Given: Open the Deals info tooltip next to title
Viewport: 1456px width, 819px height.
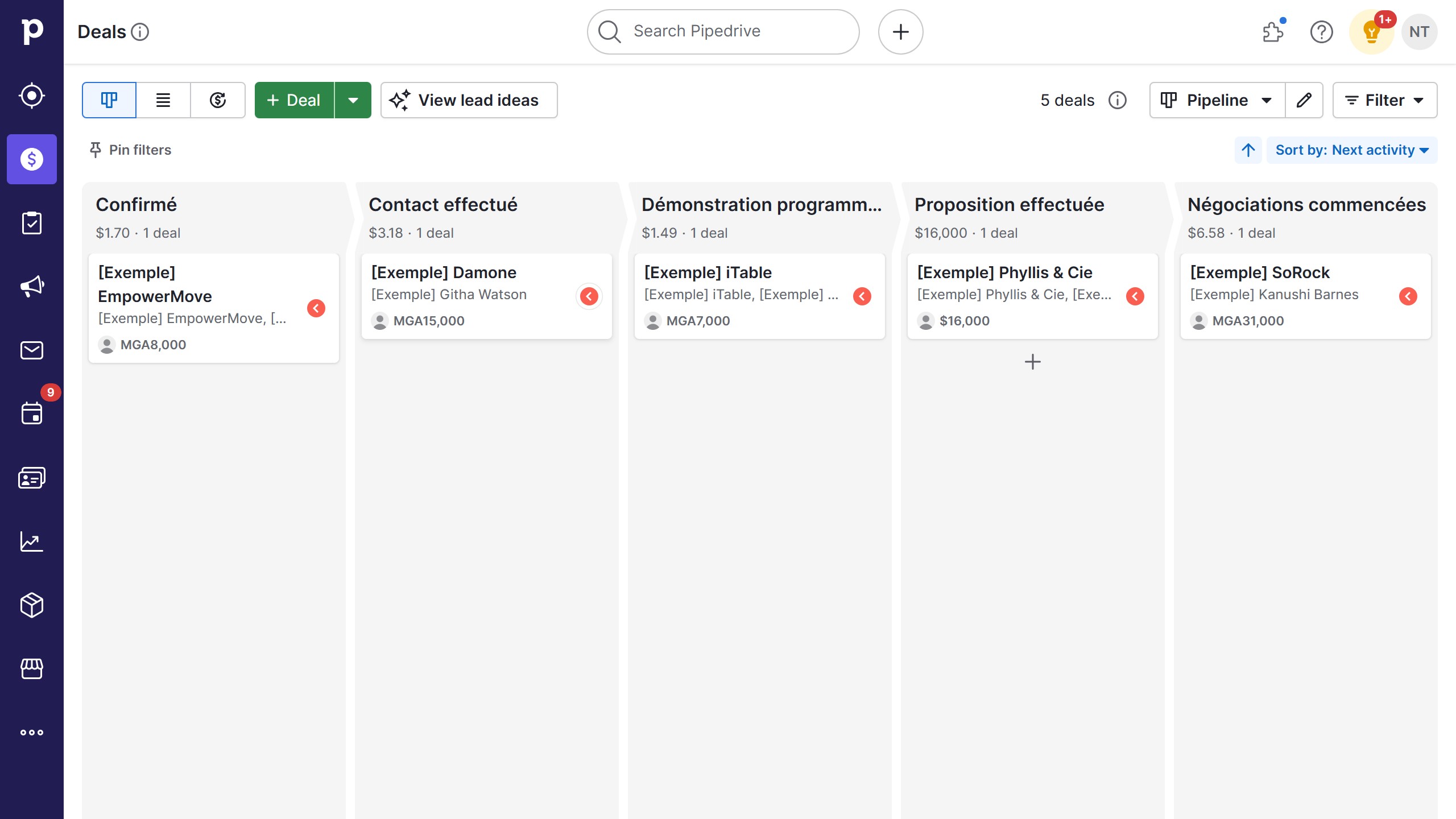Looking at the screenshot, I should (x=140, y=32).
